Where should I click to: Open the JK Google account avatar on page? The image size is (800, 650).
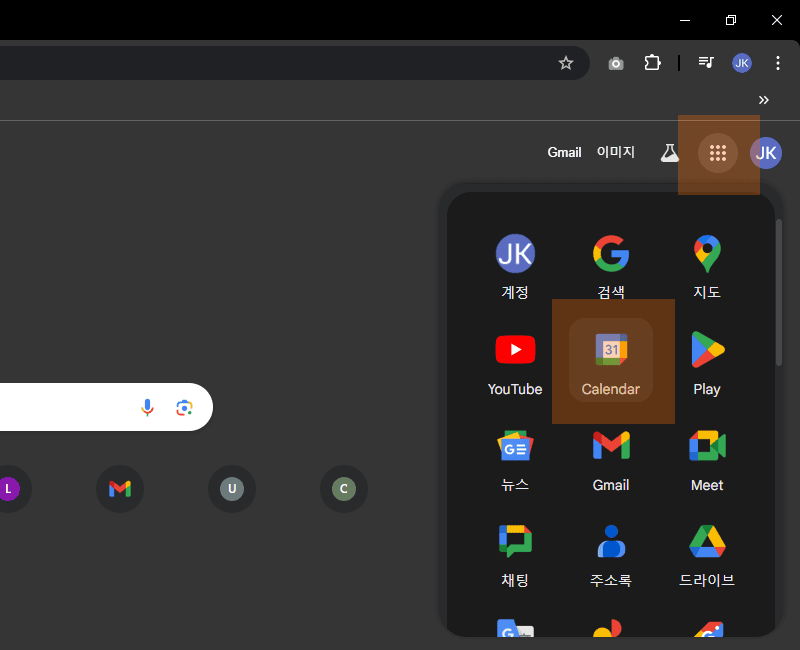[766, 153]
